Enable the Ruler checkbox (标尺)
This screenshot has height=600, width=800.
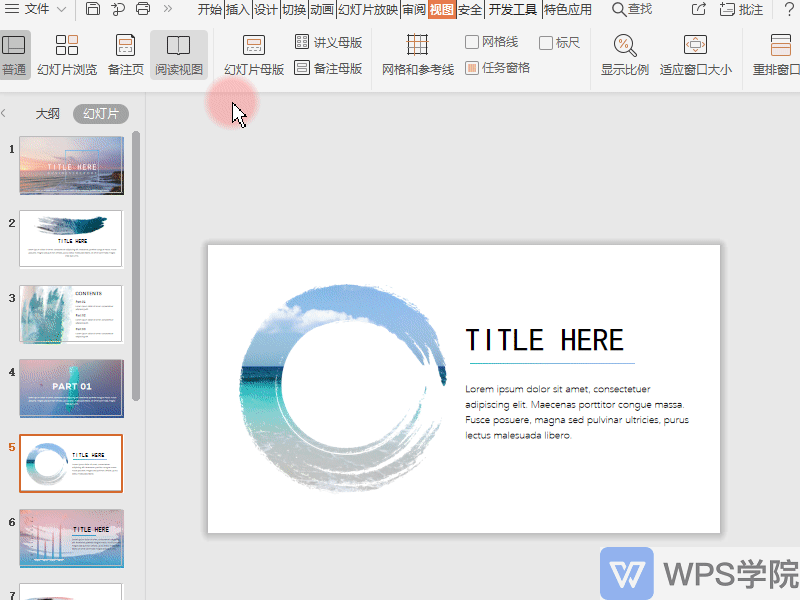(546, 43)
